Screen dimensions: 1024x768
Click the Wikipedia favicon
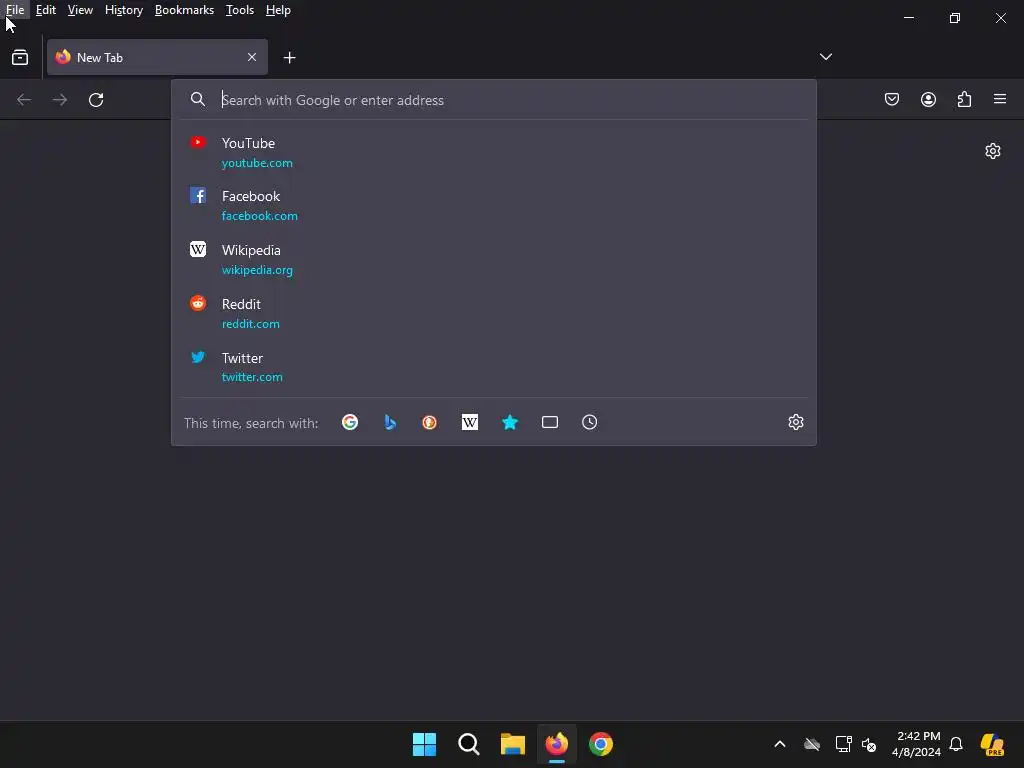(x=198, y=249)
